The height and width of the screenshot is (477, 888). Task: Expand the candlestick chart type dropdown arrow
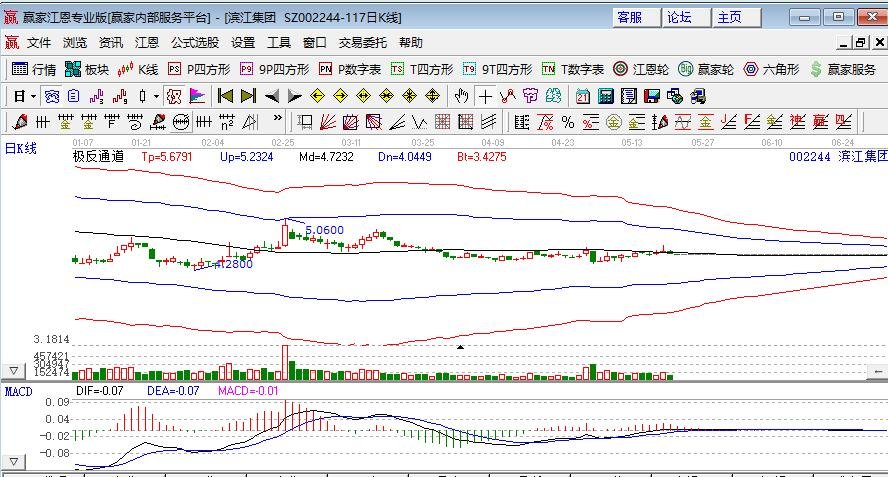point(156,97)
